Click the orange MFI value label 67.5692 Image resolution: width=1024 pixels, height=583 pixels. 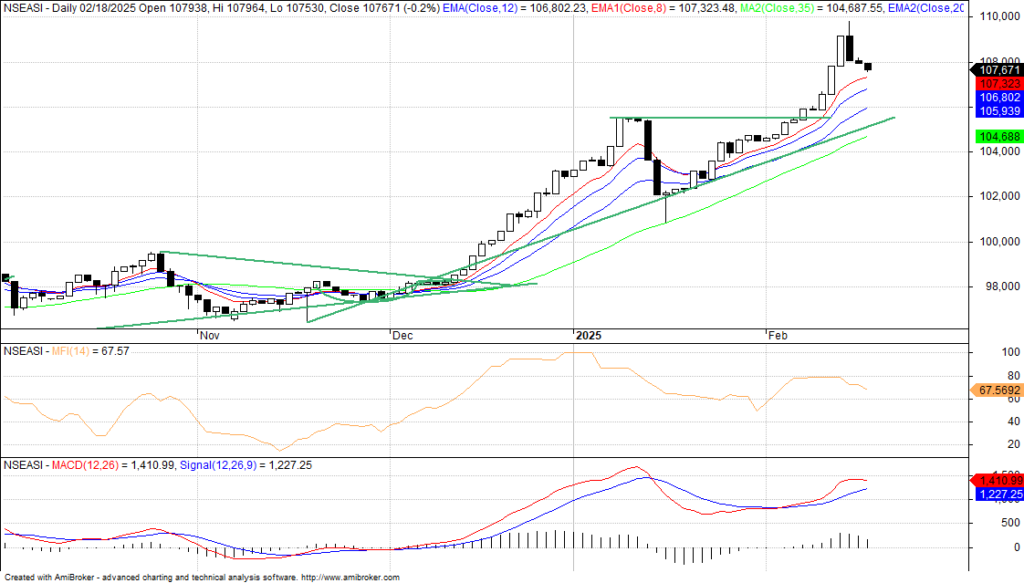[998, 391]
